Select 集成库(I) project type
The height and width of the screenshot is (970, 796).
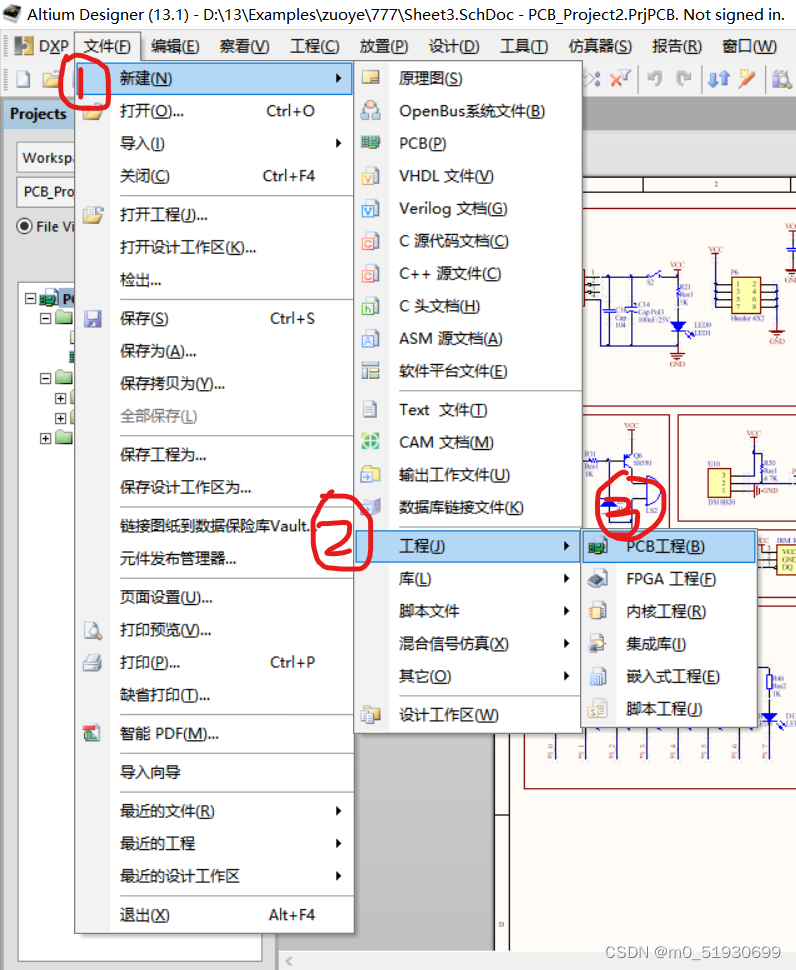[669, 644]
